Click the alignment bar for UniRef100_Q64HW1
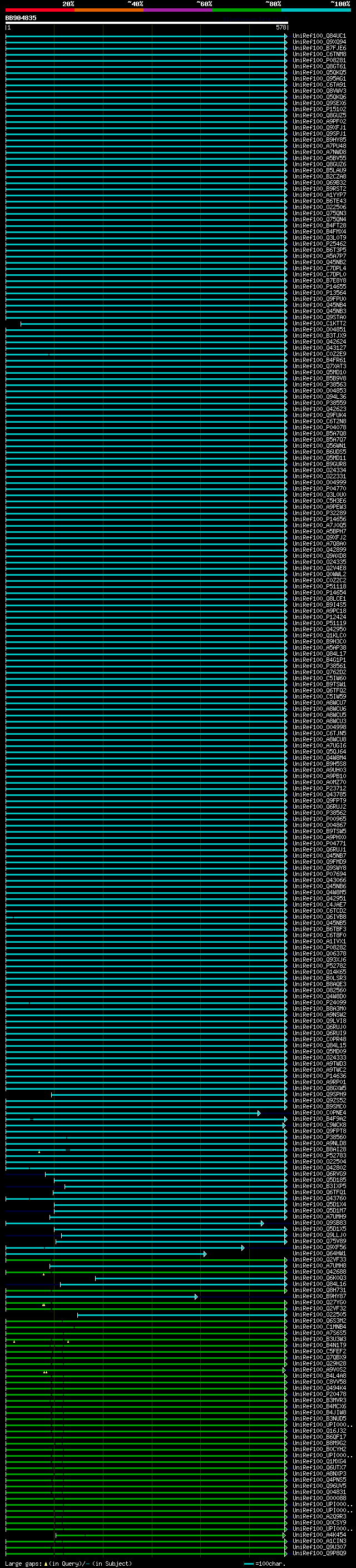The image size is (356, 1568). tap(106, 1254)
